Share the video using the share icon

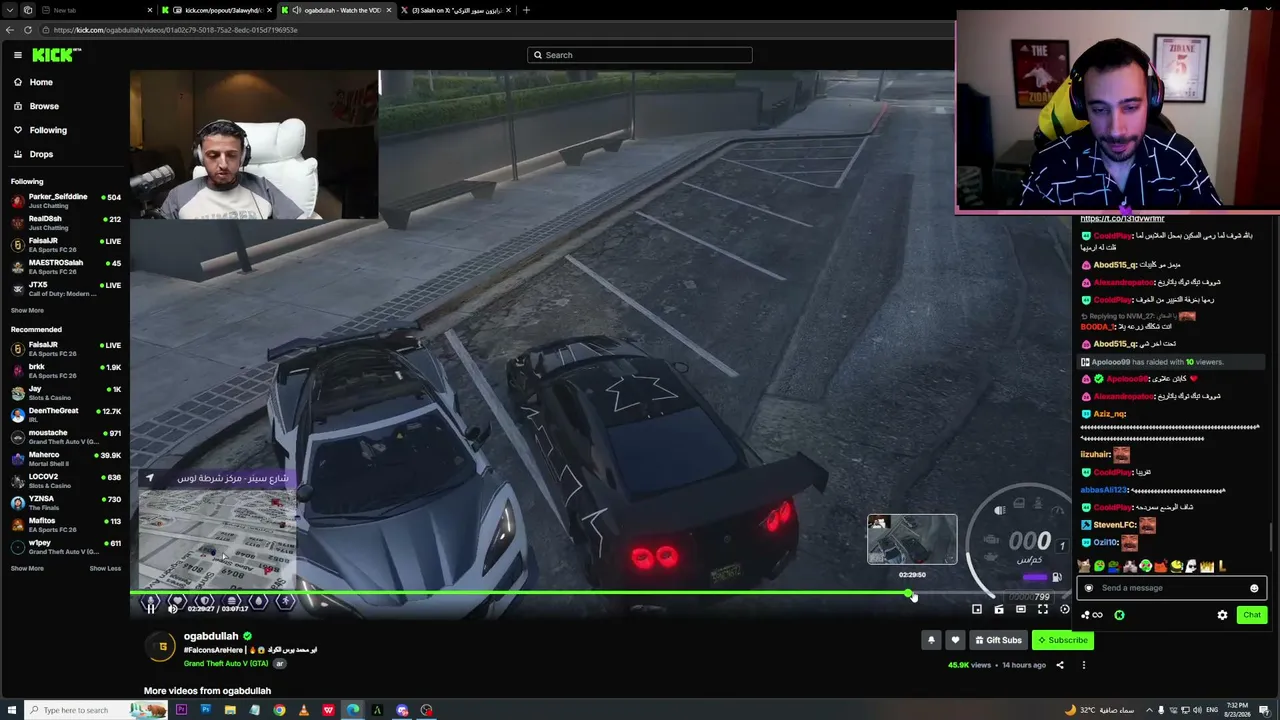click(x=1060, y=665)
